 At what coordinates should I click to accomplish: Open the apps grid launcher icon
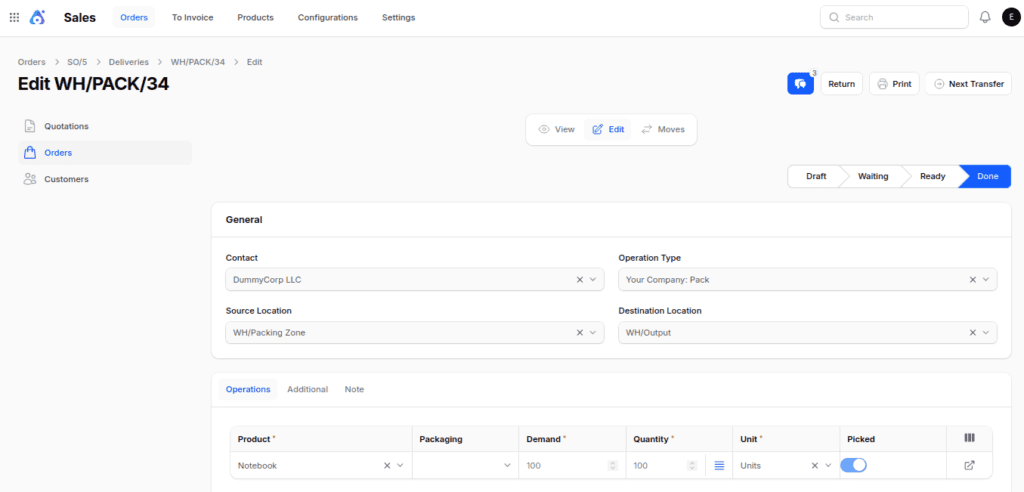pyautogui.click(x=14, y=18)
